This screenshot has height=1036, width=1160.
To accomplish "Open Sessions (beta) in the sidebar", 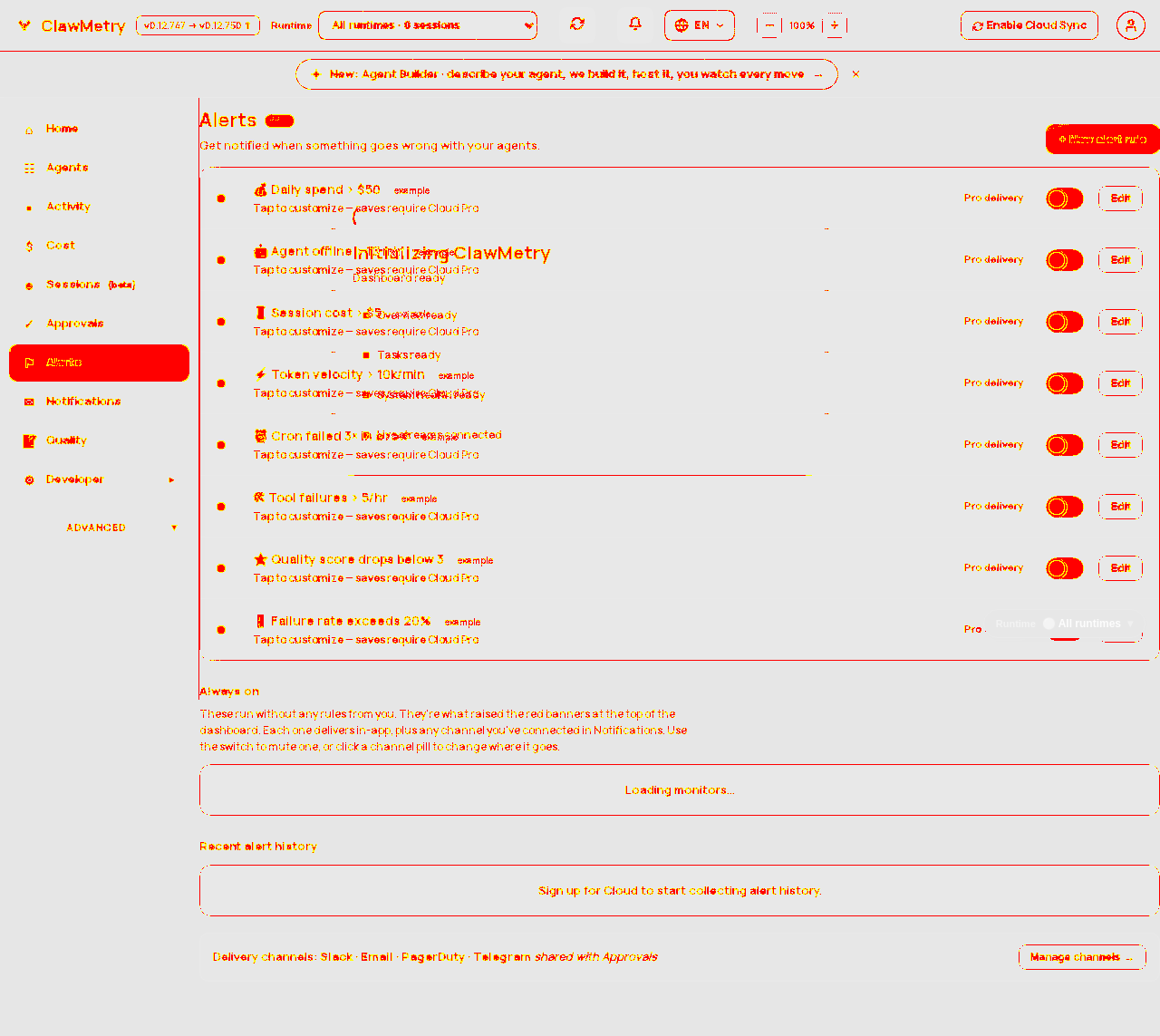I will pyautogui.click(x=100, y=285).
